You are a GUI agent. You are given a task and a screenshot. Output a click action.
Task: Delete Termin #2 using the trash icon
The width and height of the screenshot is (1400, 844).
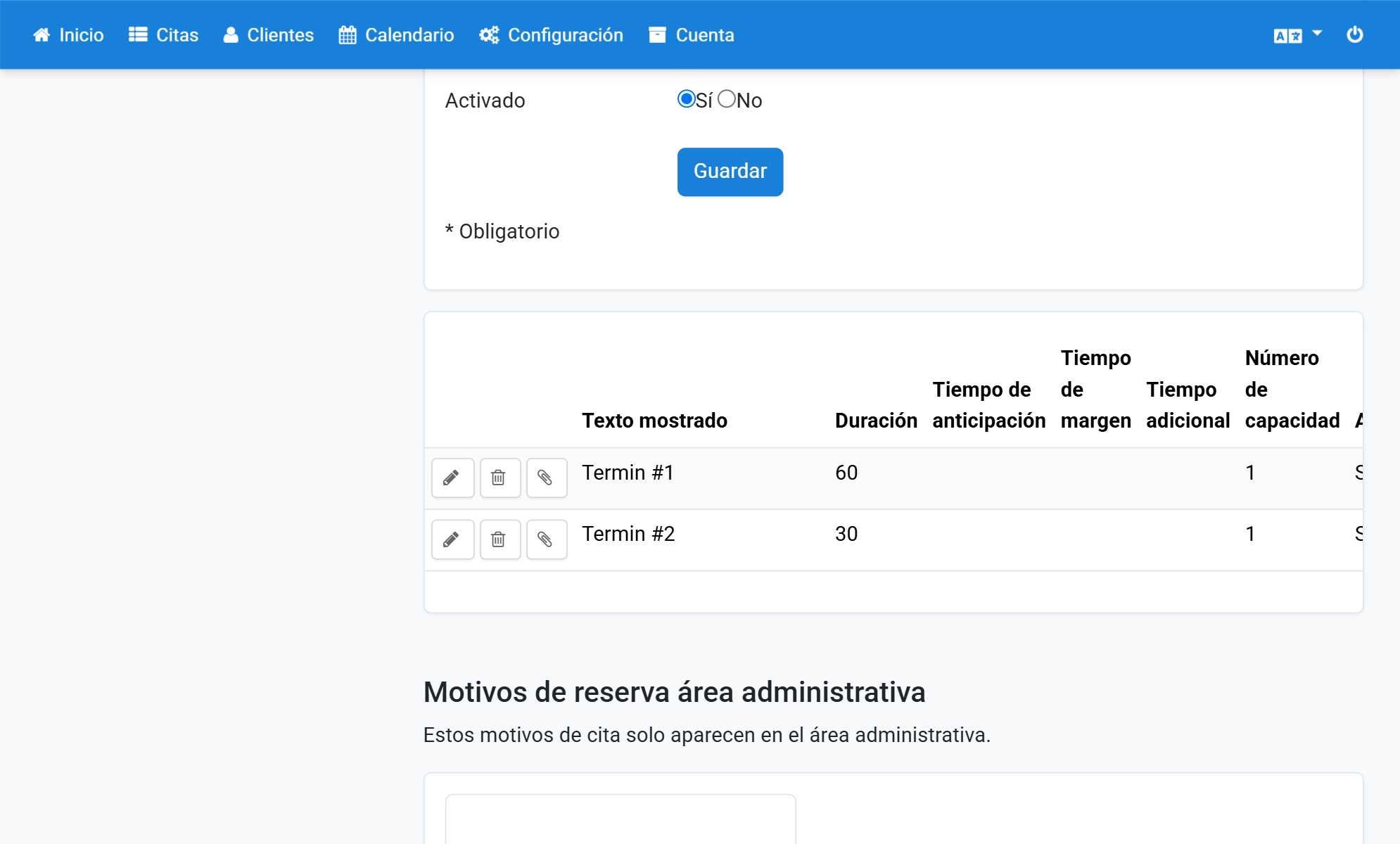coord(500,539)
